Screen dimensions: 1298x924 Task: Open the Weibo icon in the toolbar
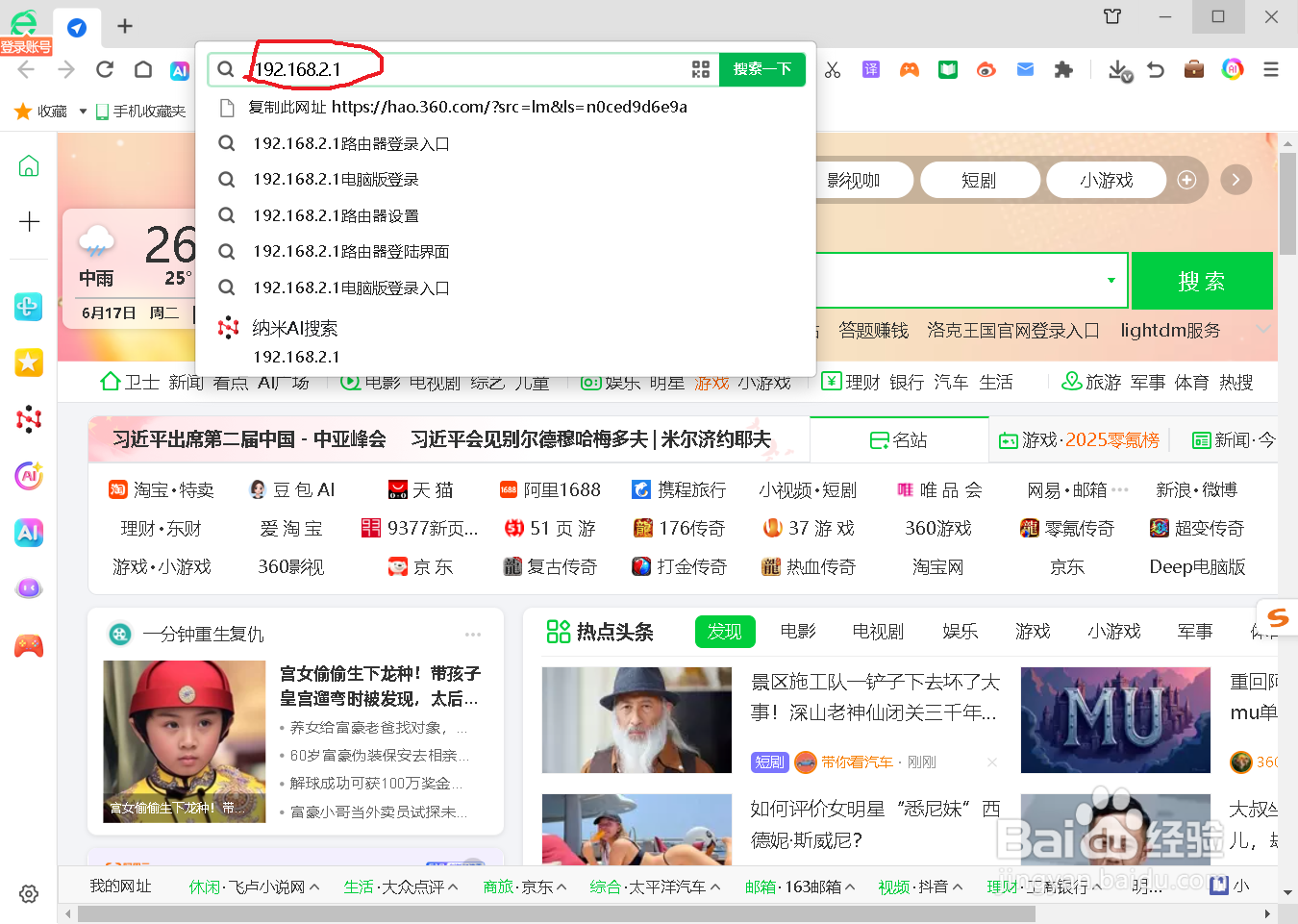pos(986,69)
